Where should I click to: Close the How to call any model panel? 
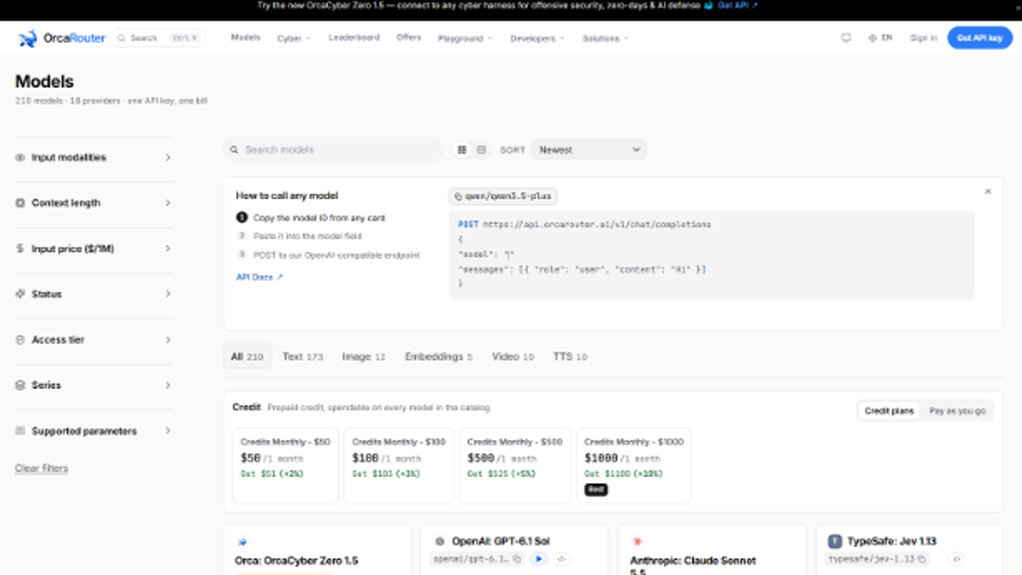tap(988, 192)
